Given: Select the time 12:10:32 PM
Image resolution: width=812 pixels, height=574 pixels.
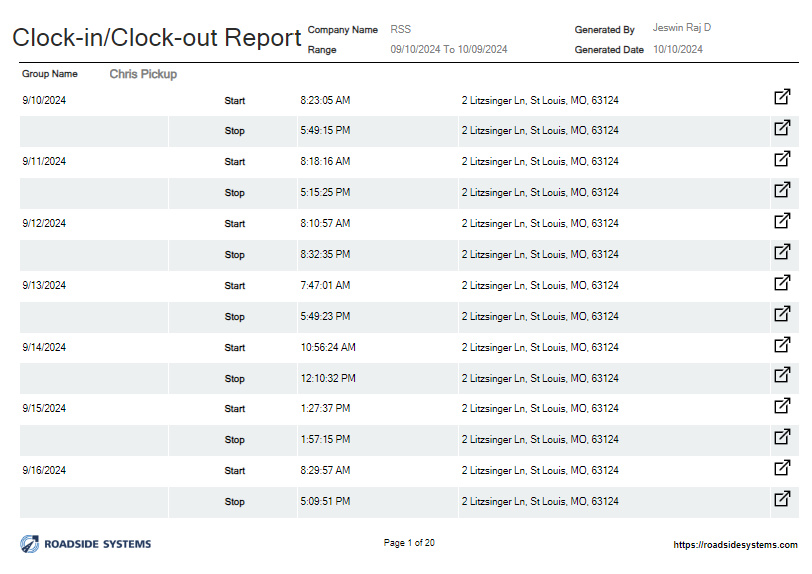Looking at the screenshot, I should [x=328, y=378].
